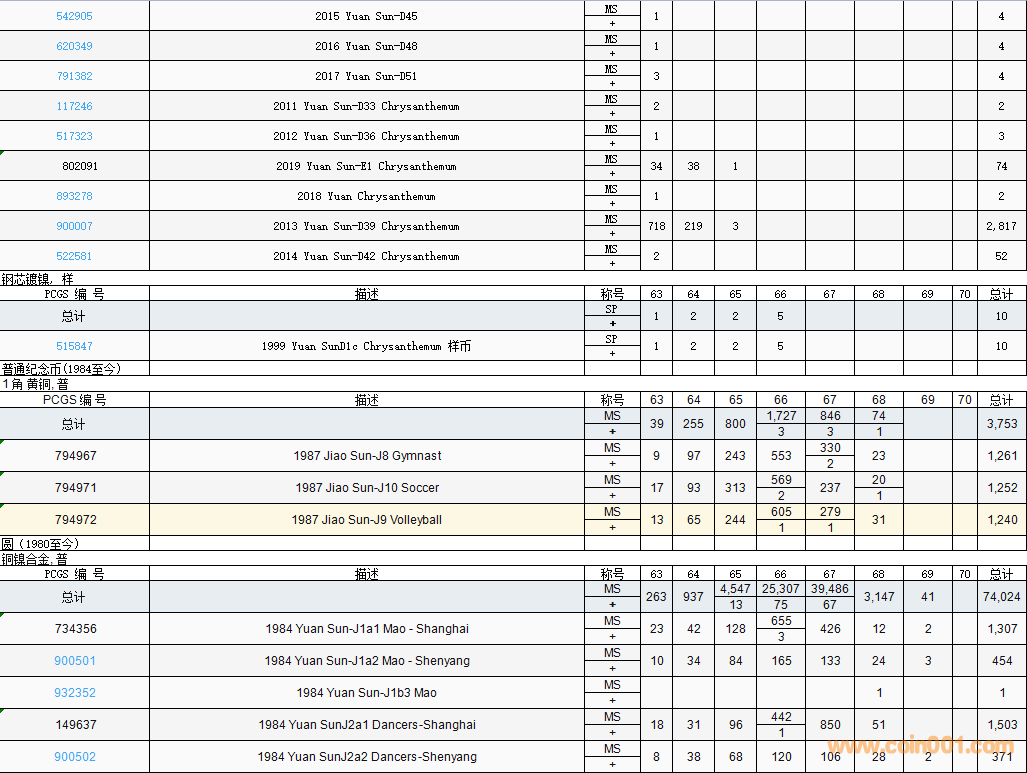Select the 1987 Jiao Sun-J10 Soccer description

(x=367, y=488)
